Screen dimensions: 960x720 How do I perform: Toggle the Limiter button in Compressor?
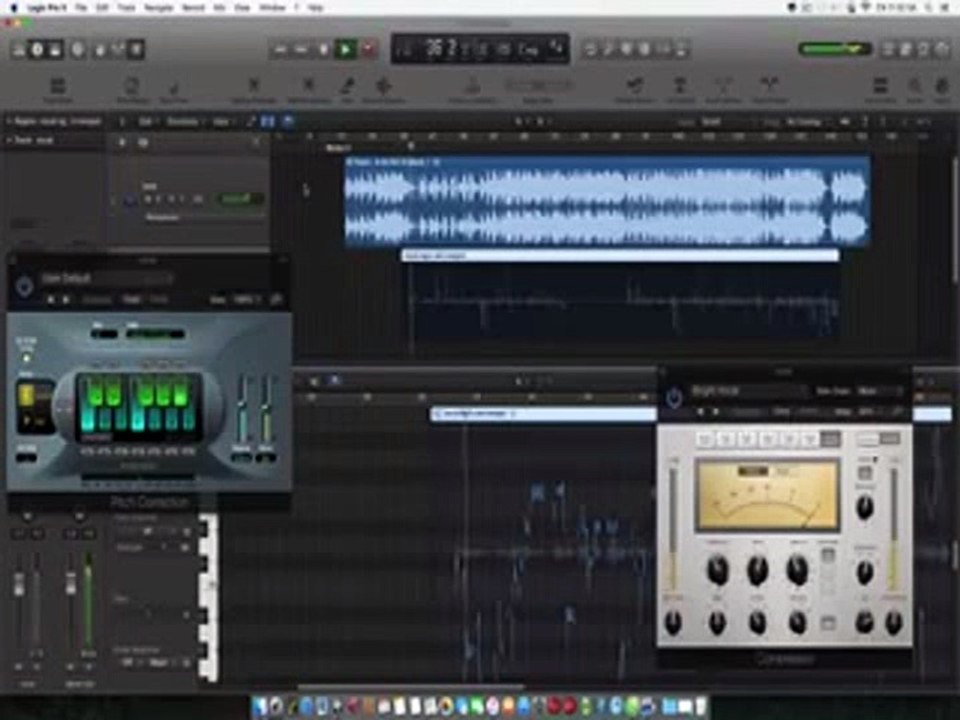point(864,473)
